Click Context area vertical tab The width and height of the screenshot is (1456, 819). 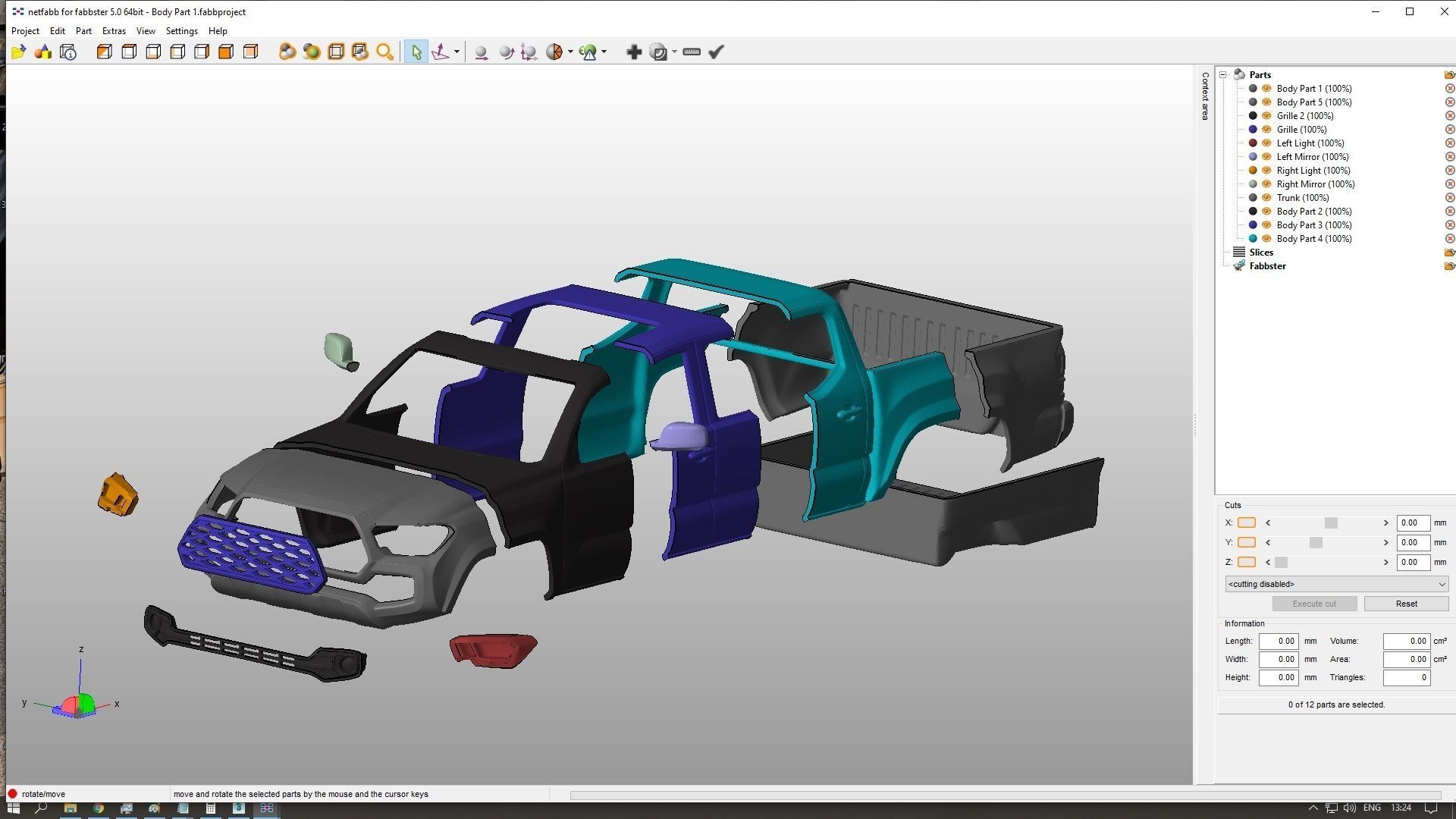click(1205, 96)
